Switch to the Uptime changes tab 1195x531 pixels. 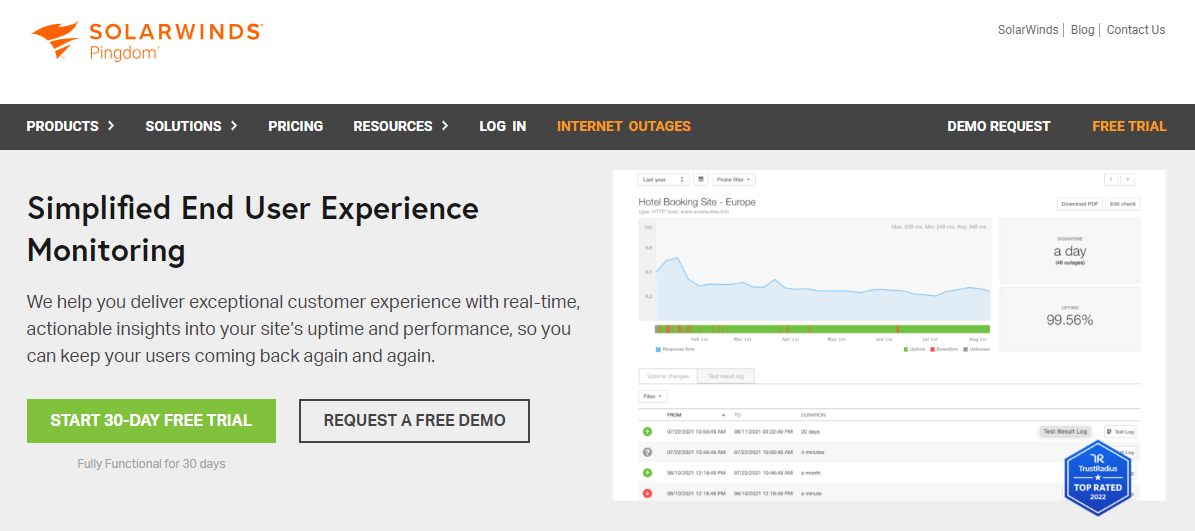pyautogui.click(x=668, y=376)
